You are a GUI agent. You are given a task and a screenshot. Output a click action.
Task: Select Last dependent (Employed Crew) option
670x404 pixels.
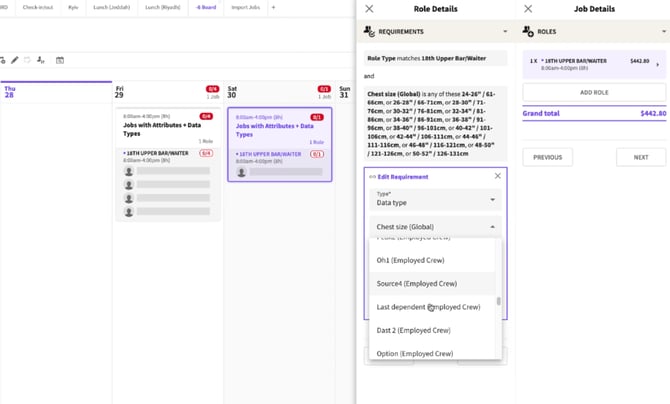[432, 307]
